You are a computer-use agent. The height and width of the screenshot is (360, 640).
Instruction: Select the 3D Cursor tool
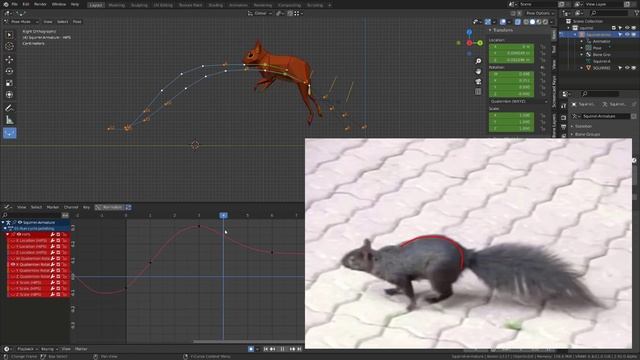(9, 47)
